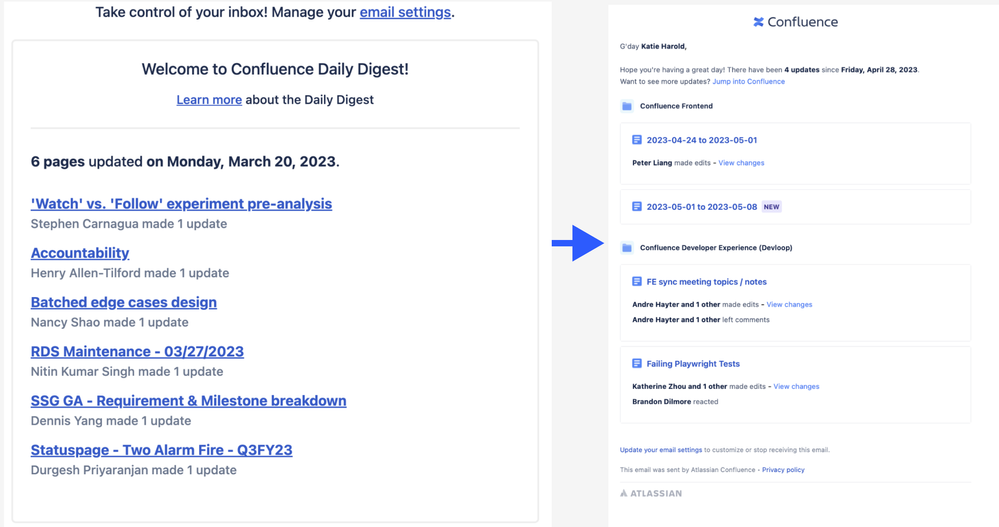The width and height of the screenshot is (999, 527).
Task: Click 'Welcome to Confluence Daily Digest!' heading
Action: [x=275, y=69]
